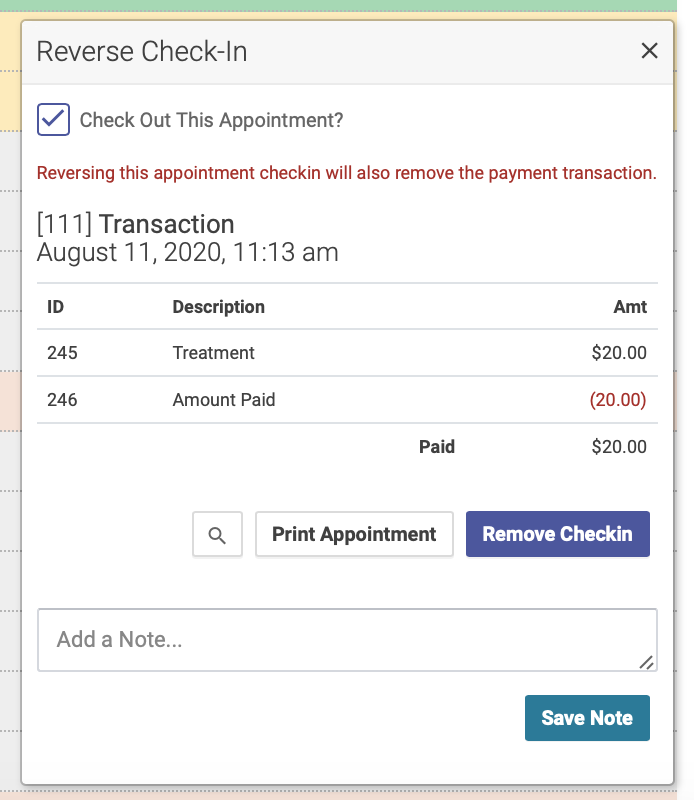694x800 pixels.
Task: Click the Paid total of $20.00
Action: tap(619, 446)
